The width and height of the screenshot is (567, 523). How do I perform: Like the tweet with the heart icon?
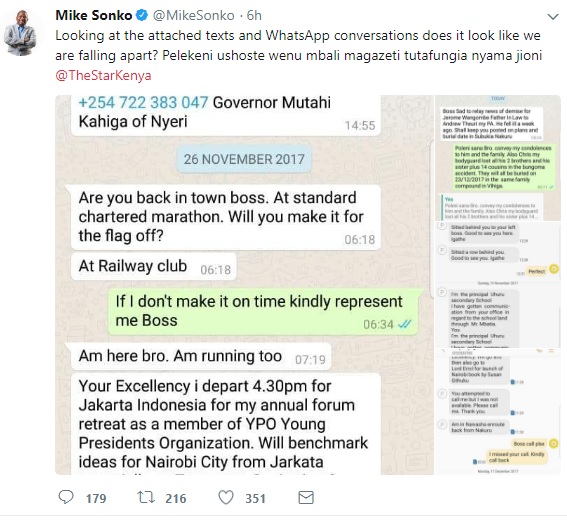[226, 497]
